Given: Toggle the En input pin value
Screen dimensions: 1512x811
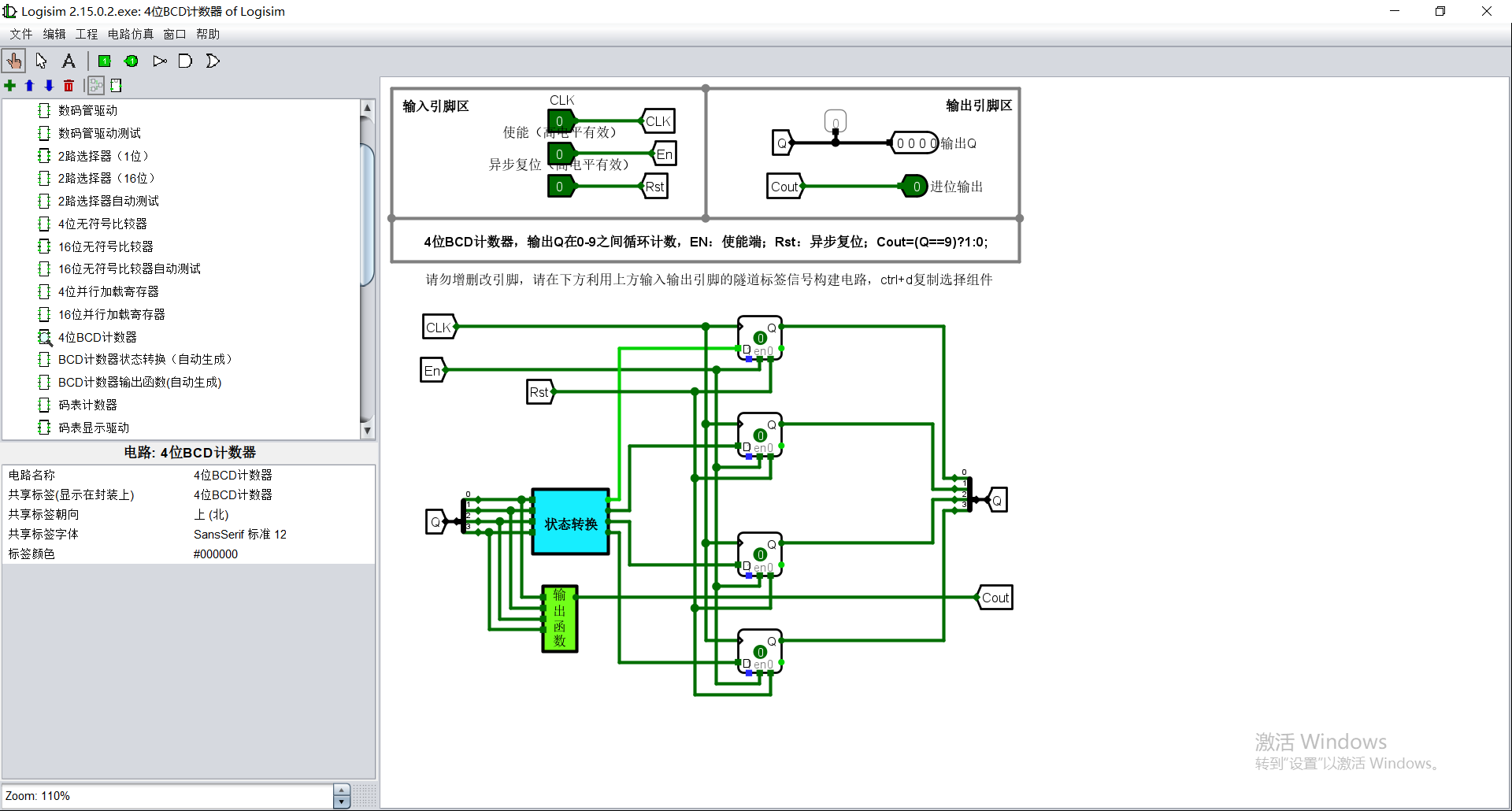Looking at the screenshot, I should (560, 154).
